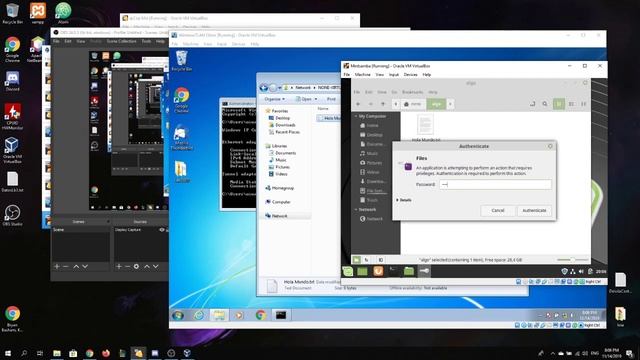Open Atom editor desktop shortcut

click(x=63, y=13)
